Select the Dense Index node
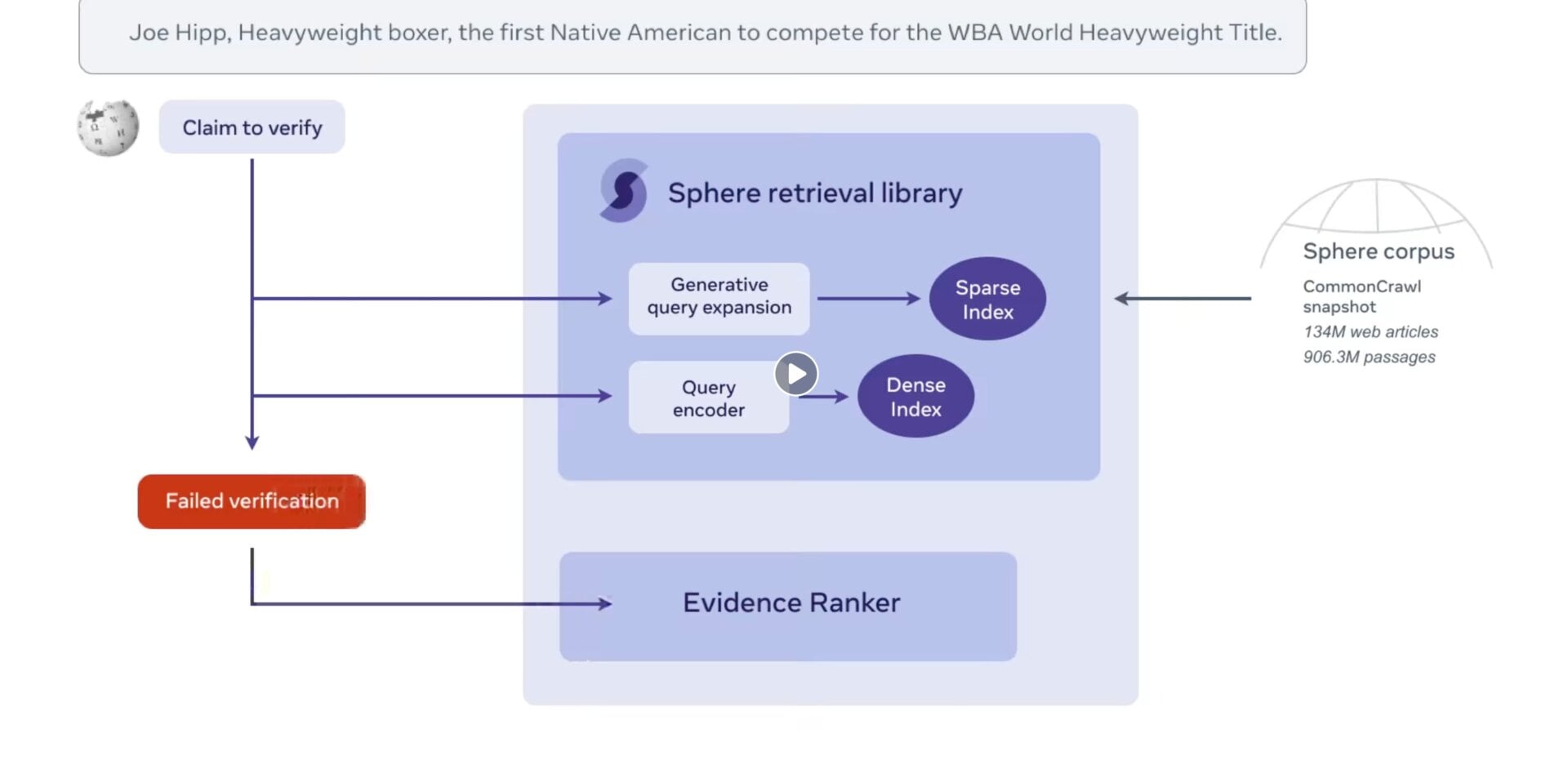This screenshot has width=1568, height=782. tap(915, 396)
